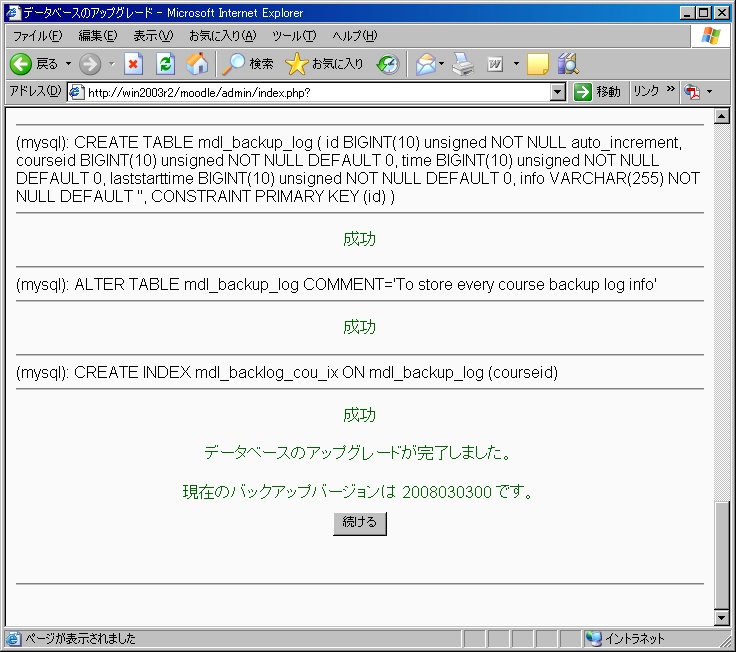The image size is (736, 652).
Task: Stop page loading with red X icon
Action: pos(133,64)
